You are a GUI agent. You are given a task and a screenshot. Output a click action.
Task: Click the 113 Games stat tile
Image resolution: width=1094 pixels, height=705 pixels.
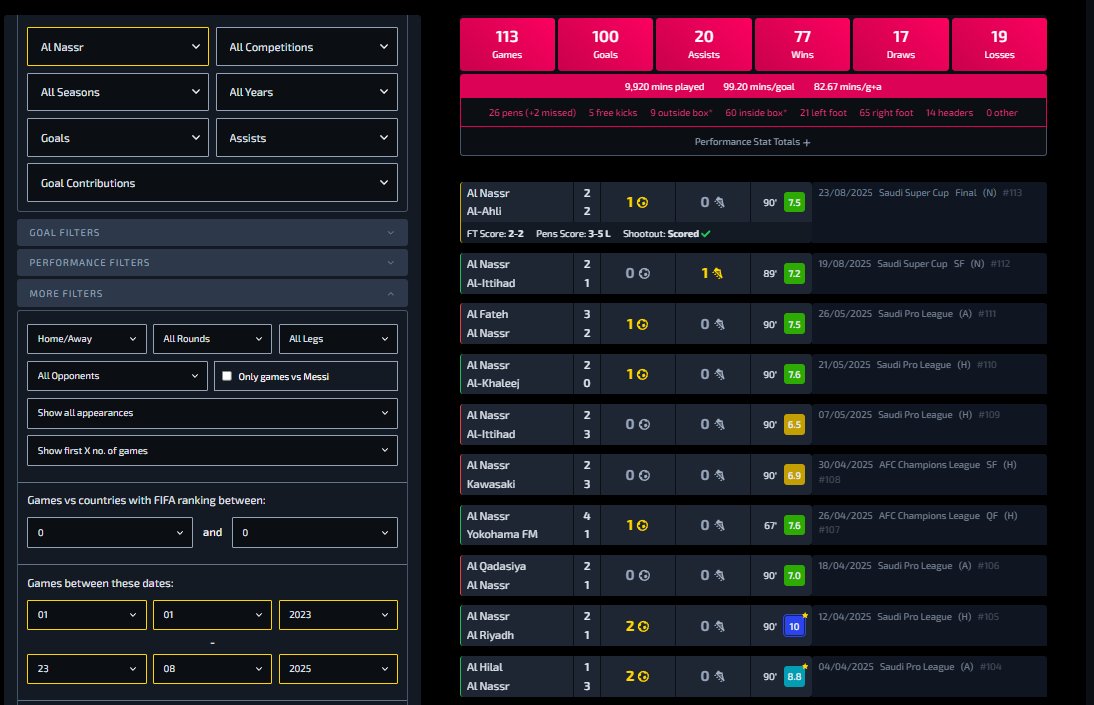tap(507, 44)
